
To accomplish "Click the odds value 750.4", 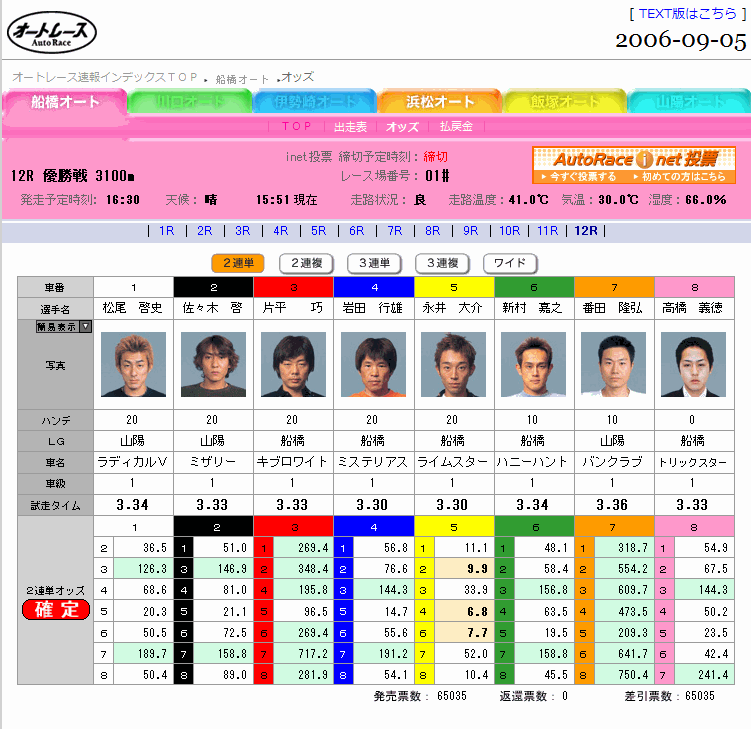I will (633, 675).
